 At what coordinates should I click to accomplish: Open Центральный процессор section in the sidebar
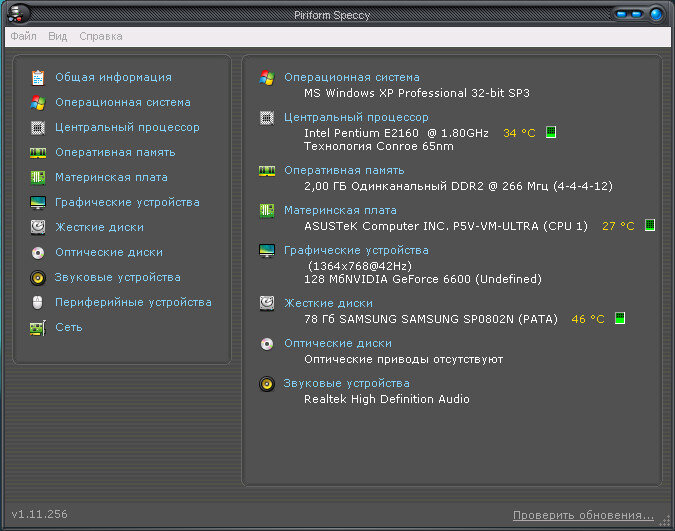tap(127, 127)
